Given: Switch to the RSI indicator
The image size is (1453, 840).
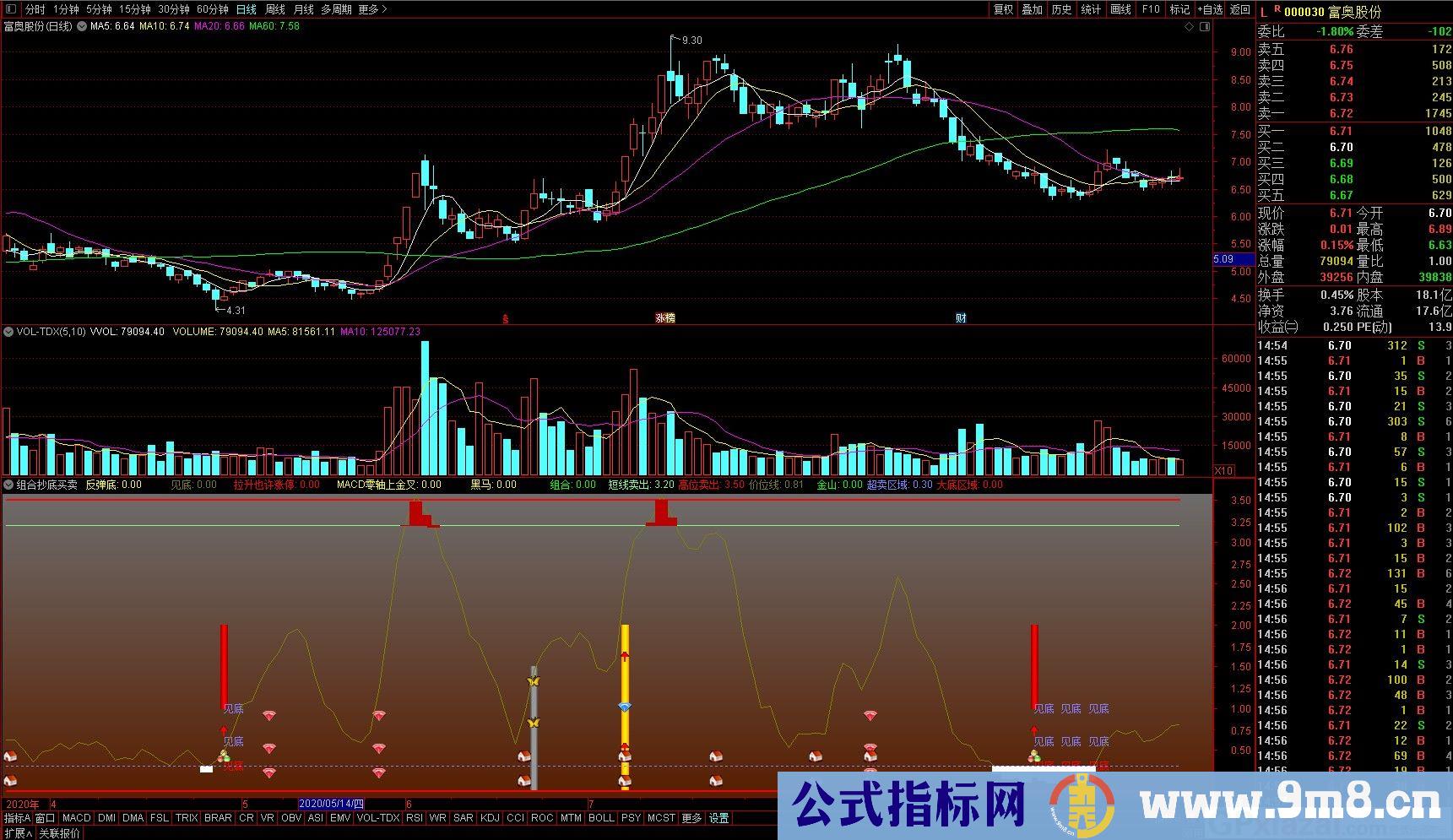Looking at the screenshot, I should [x=415, y=818].
